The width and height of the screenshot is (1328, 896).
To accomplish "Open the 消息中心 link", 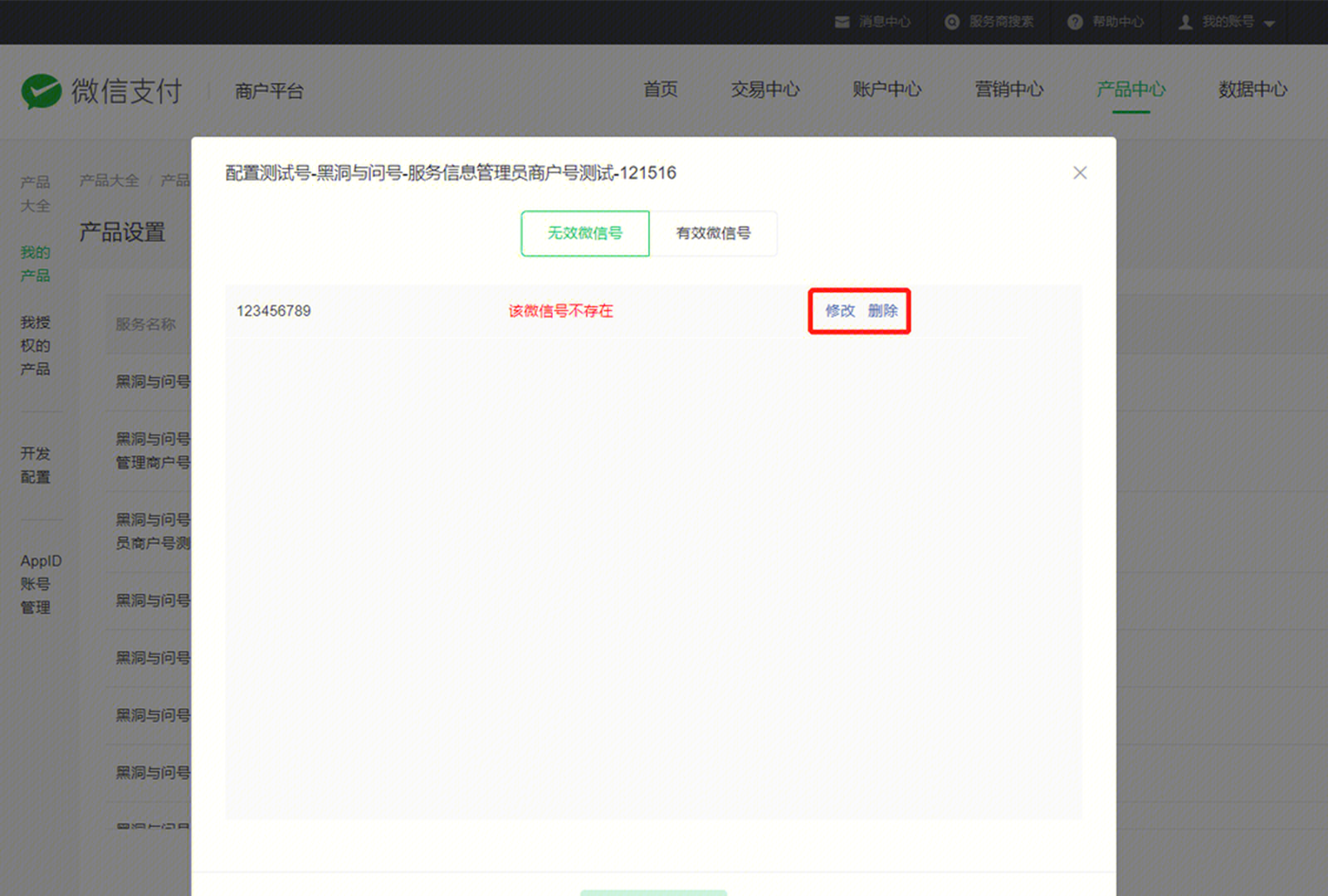I will coord(885,22).
